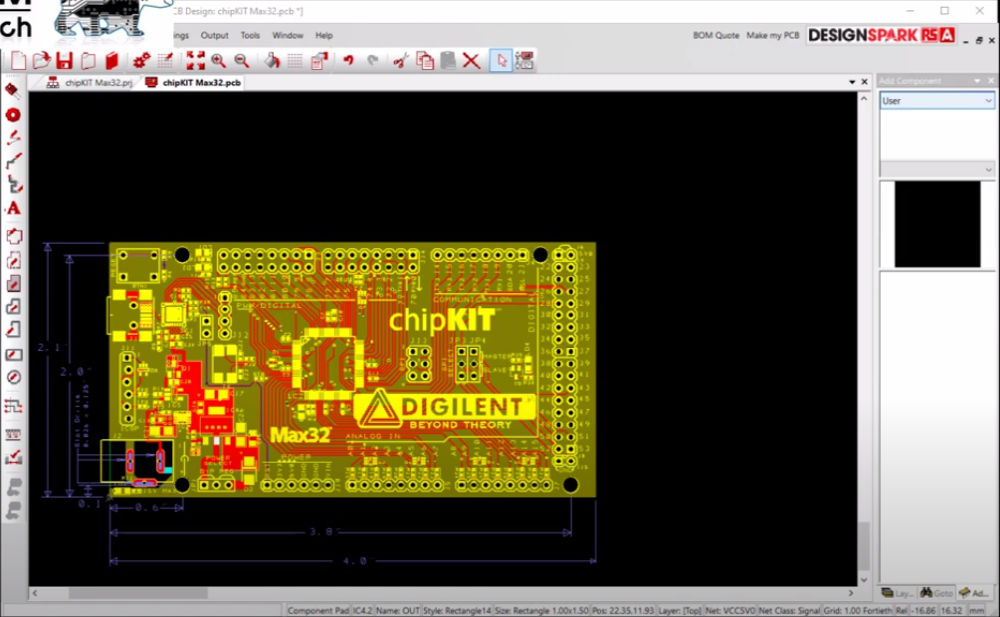Open the Properties icon in toolbar
Screen dimensions: 1000x617
click(319, 61)
